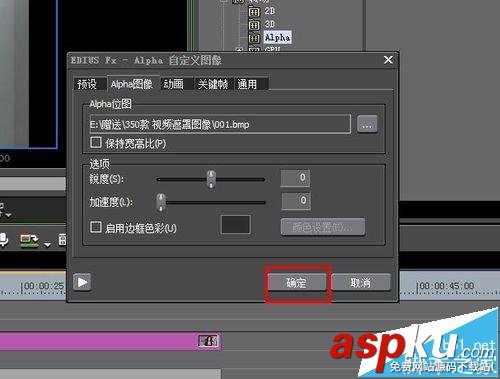Screen dimensions: 500x379
Task: Click the clip thumbnail on purple track
Action: coord(208,341)
